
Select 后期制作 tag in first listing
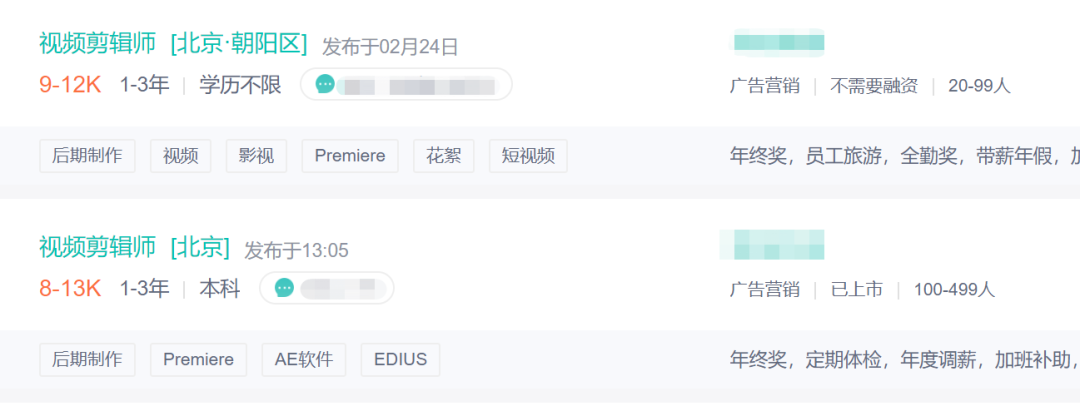coord(87,156)
